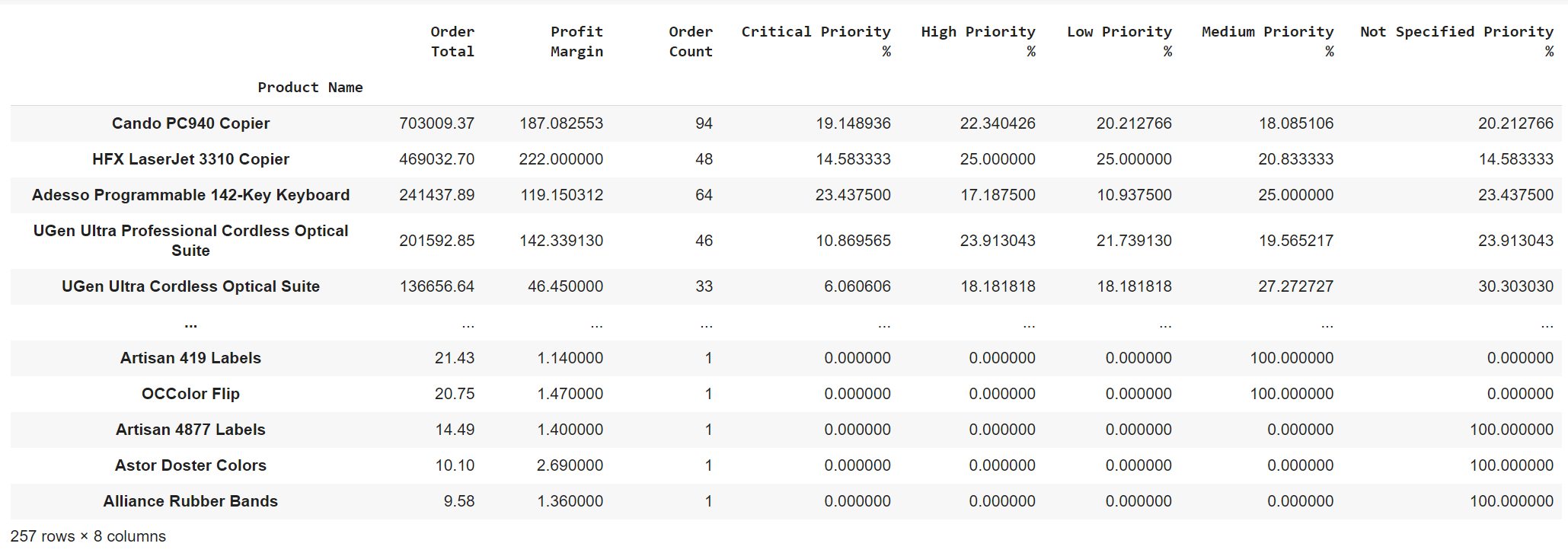Click the 6.060606 critical priority cell
1568x553 pixels.
coord(857,286)
